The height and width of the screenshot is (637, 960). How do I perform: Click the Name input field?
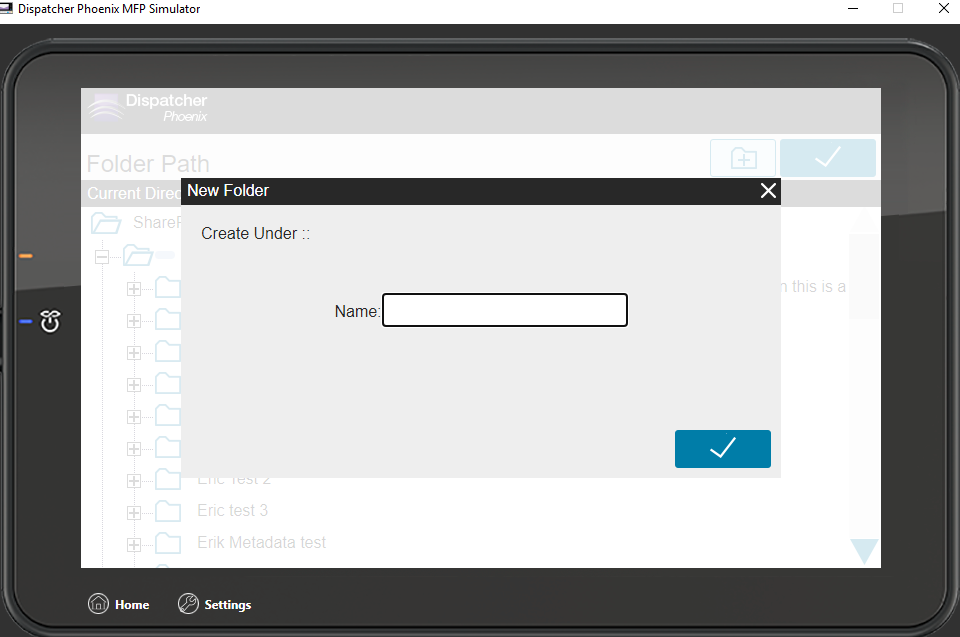click(x=504, y=310)
